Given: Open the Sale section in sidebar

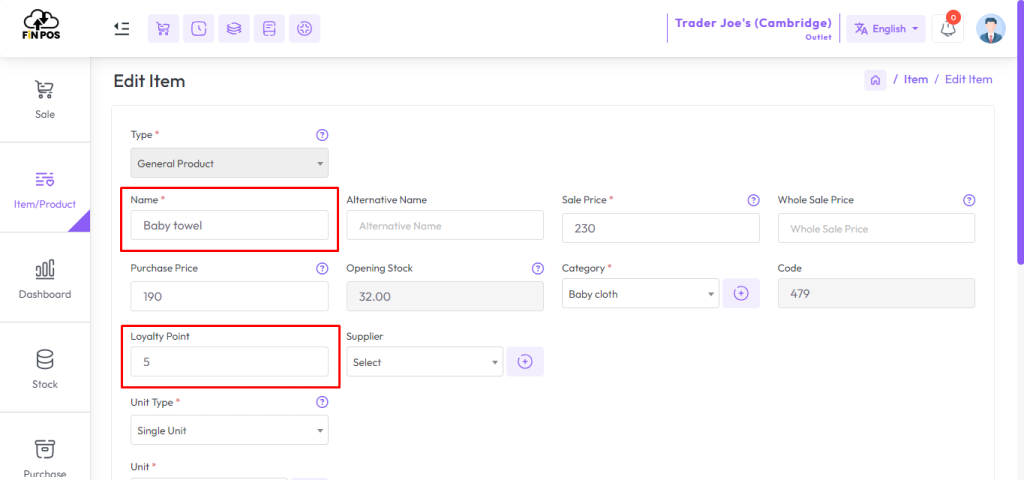Looking at the screenshot, I should [45, 99].
